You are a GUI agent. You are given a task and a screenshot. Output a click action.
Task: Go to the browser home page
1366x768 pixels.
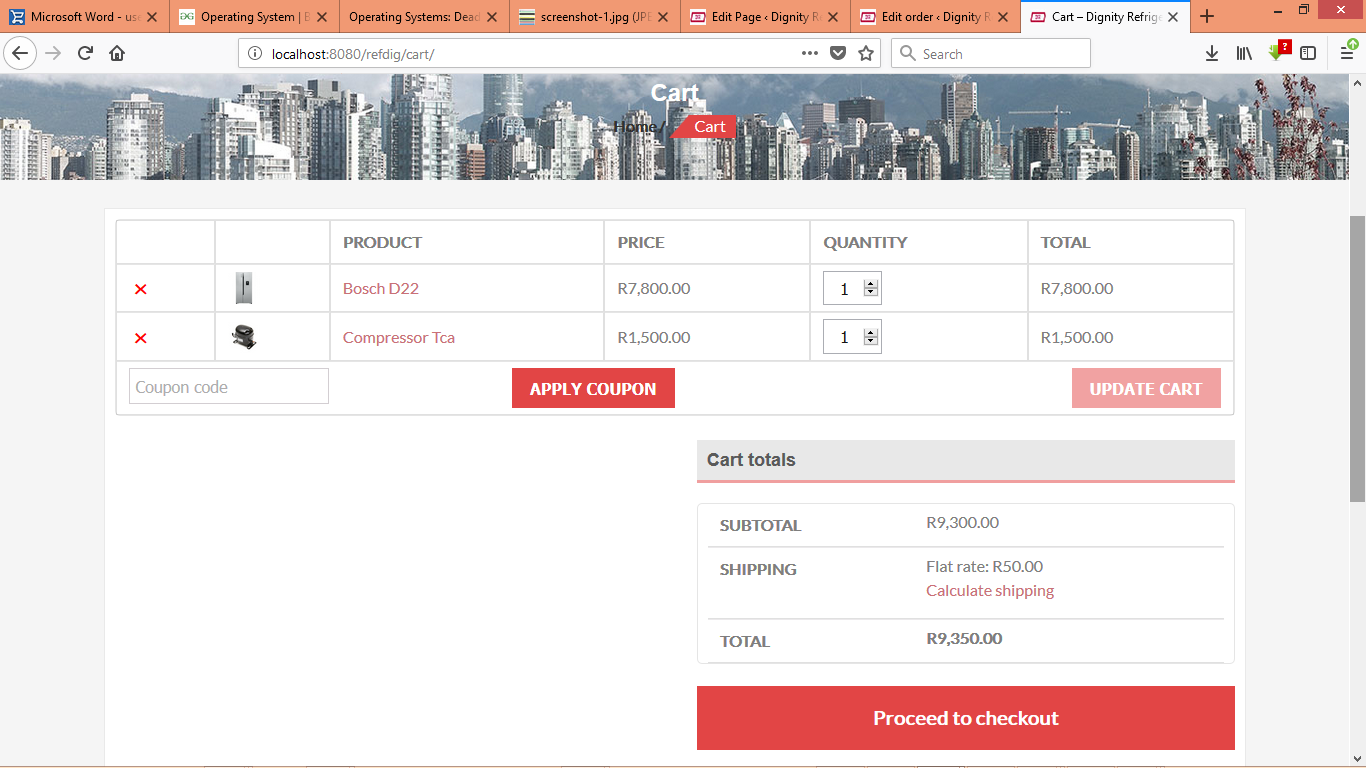[117, 53]
